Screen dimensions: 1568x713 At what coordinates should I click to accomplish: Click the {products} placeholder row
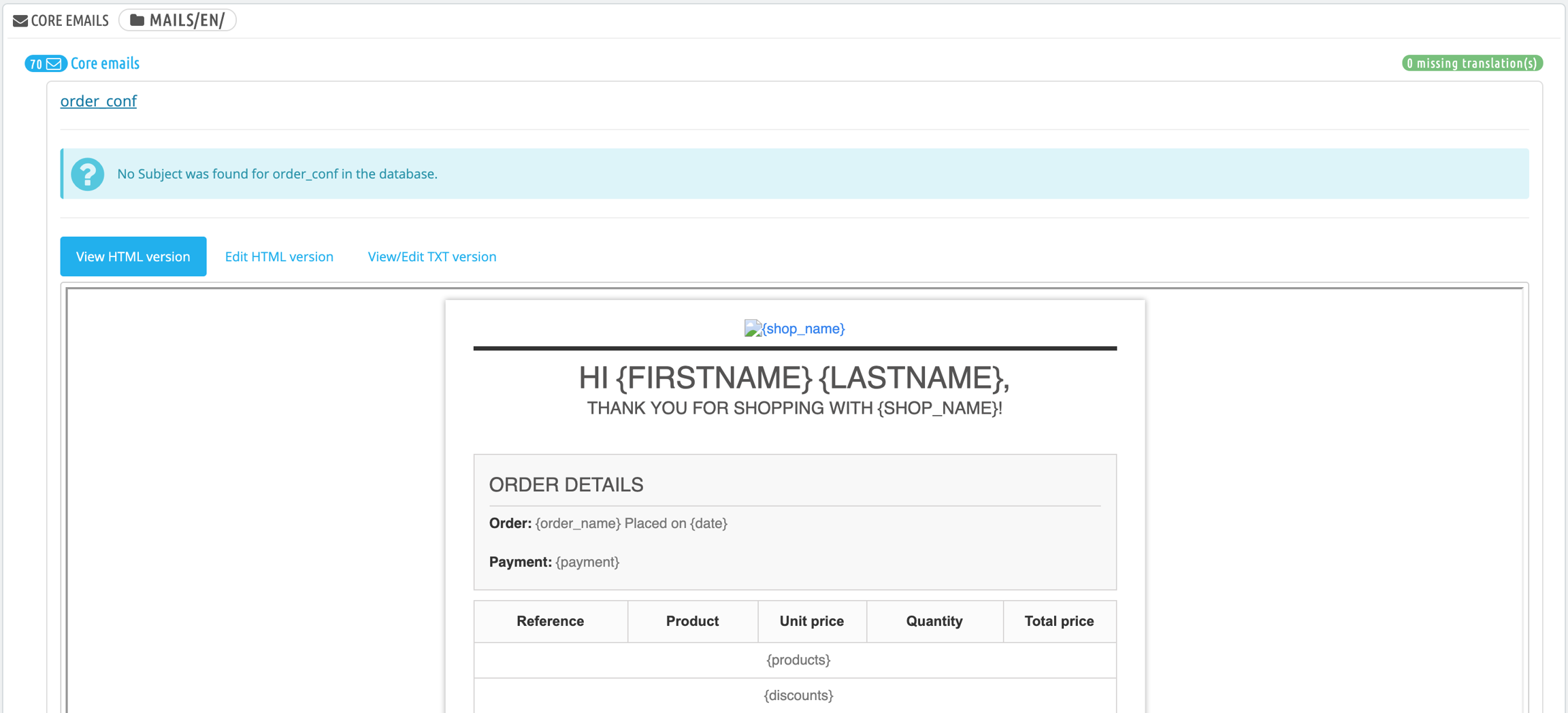(x=798, y=660)
